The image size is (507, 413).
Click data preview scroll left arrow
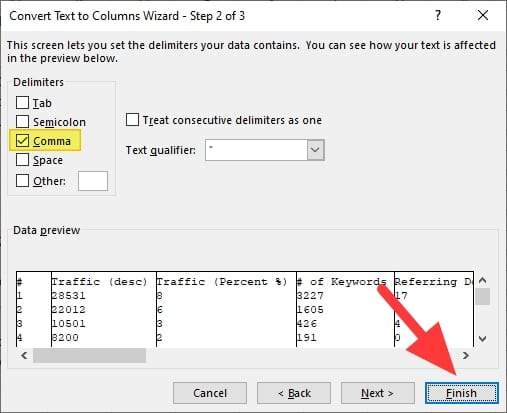(24, 355)
